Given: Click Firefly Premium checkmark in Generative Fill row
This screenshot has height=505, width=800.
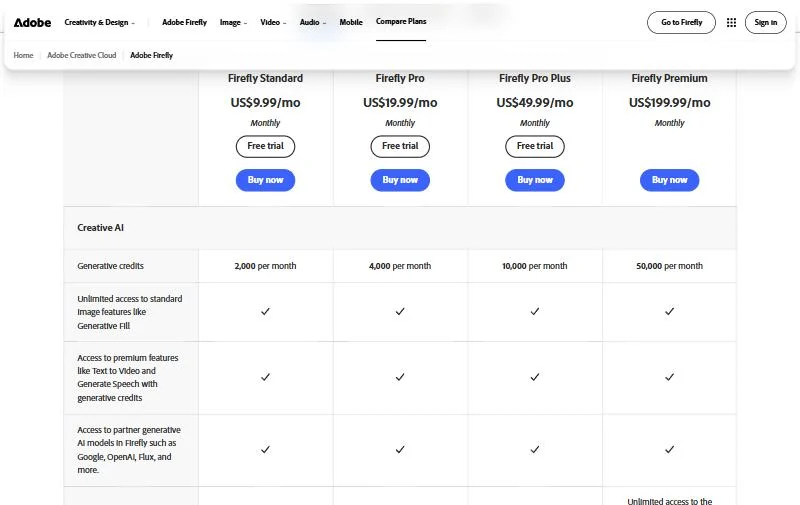Looking at the screenshot, I should tap(669, 311).
